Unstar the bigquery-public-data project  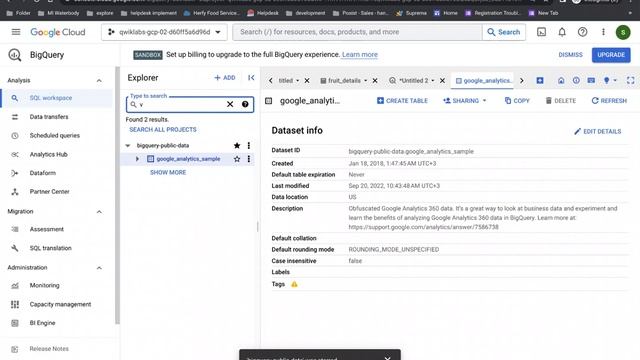coord(237,145)
